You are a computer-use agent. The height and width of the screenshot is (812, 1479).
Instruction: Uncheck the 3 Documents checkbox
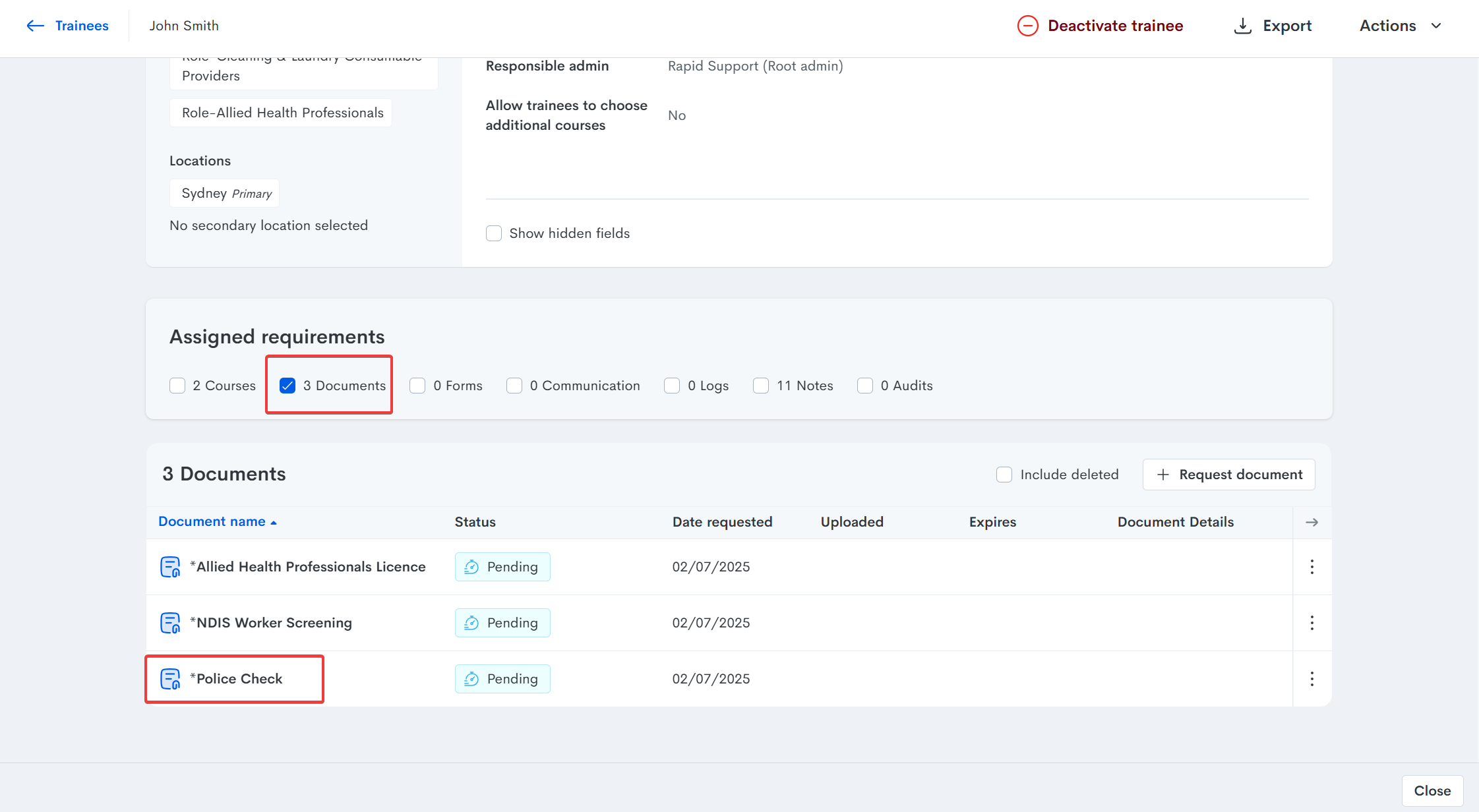point(287,386)
